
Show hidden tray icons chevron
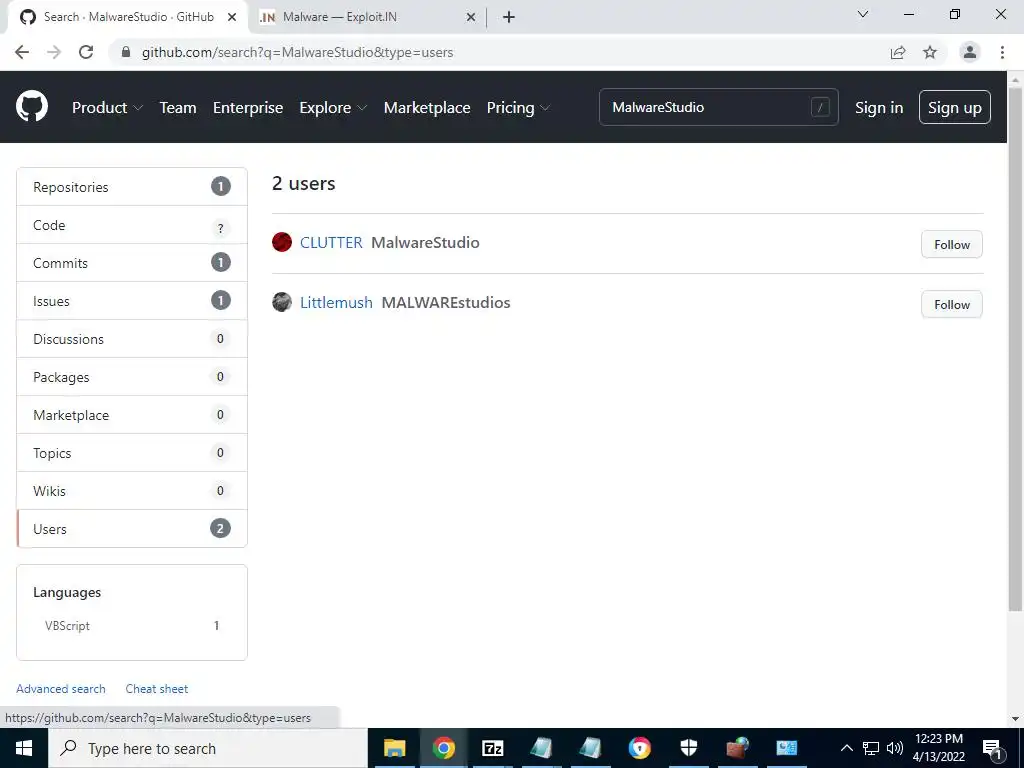[x=846, y=748]
